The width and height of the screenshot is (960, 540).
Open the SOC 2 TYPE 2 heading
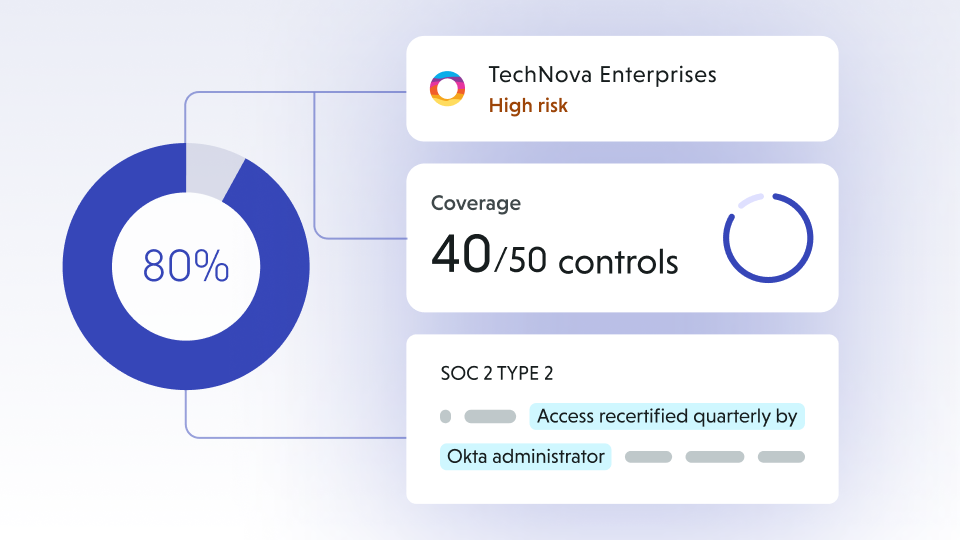pyautogui.click(x=497, y=374)
